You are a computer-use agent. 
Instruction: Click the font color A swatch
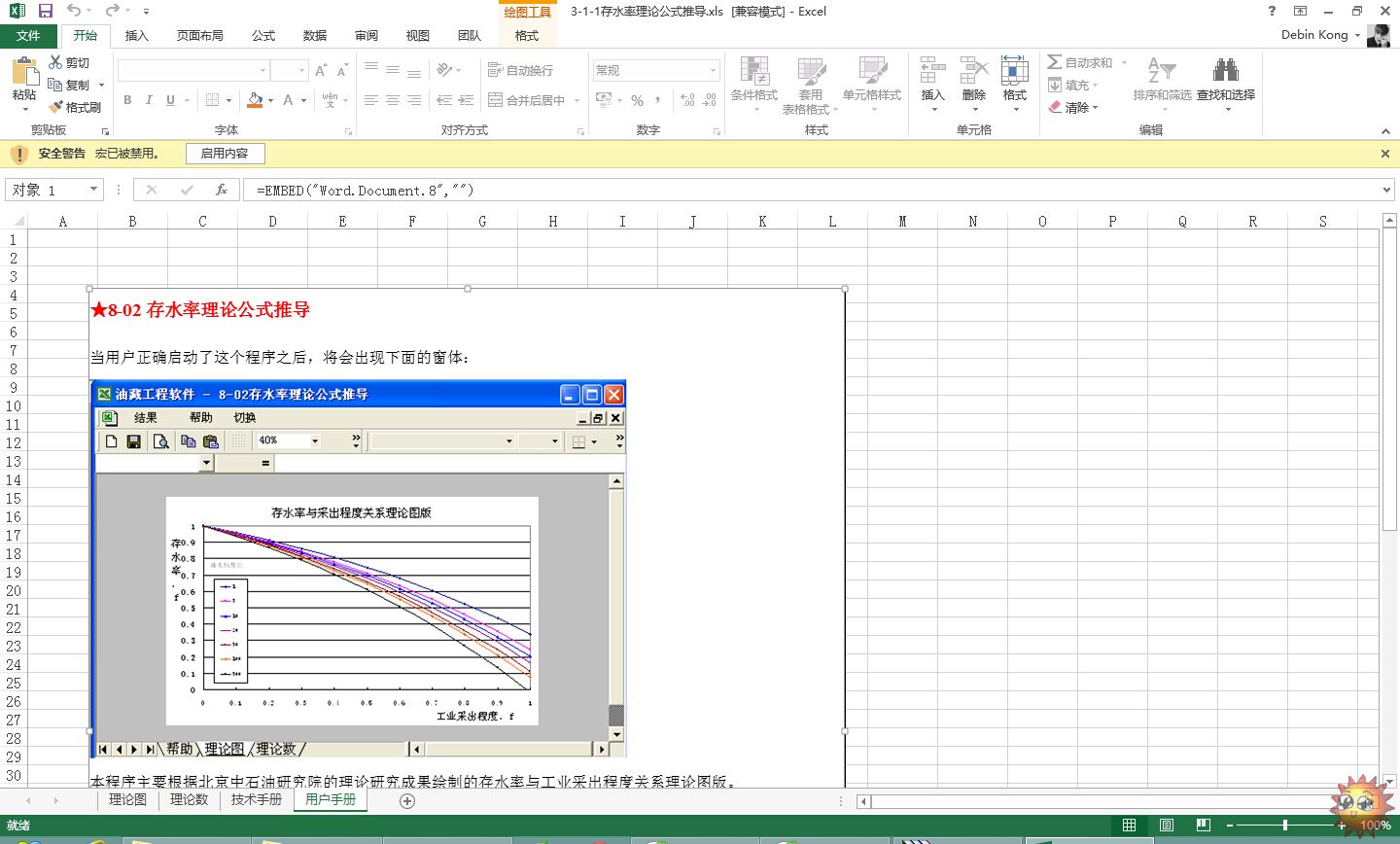(x=288, y=100)
